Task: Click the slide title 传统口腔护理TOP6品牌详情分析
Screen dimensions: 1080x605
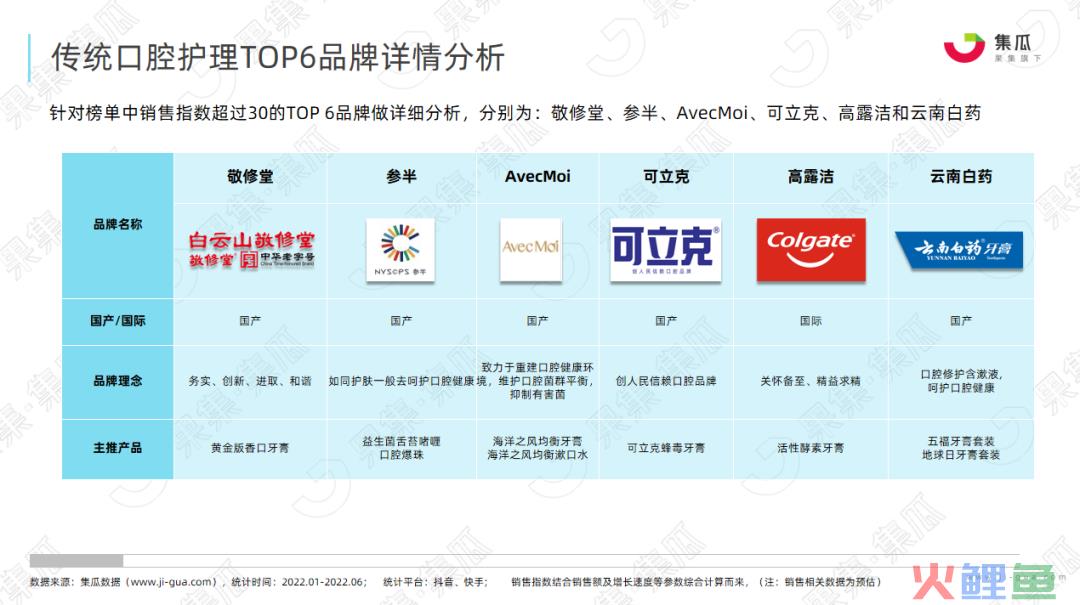Action: tap(278, 57)
